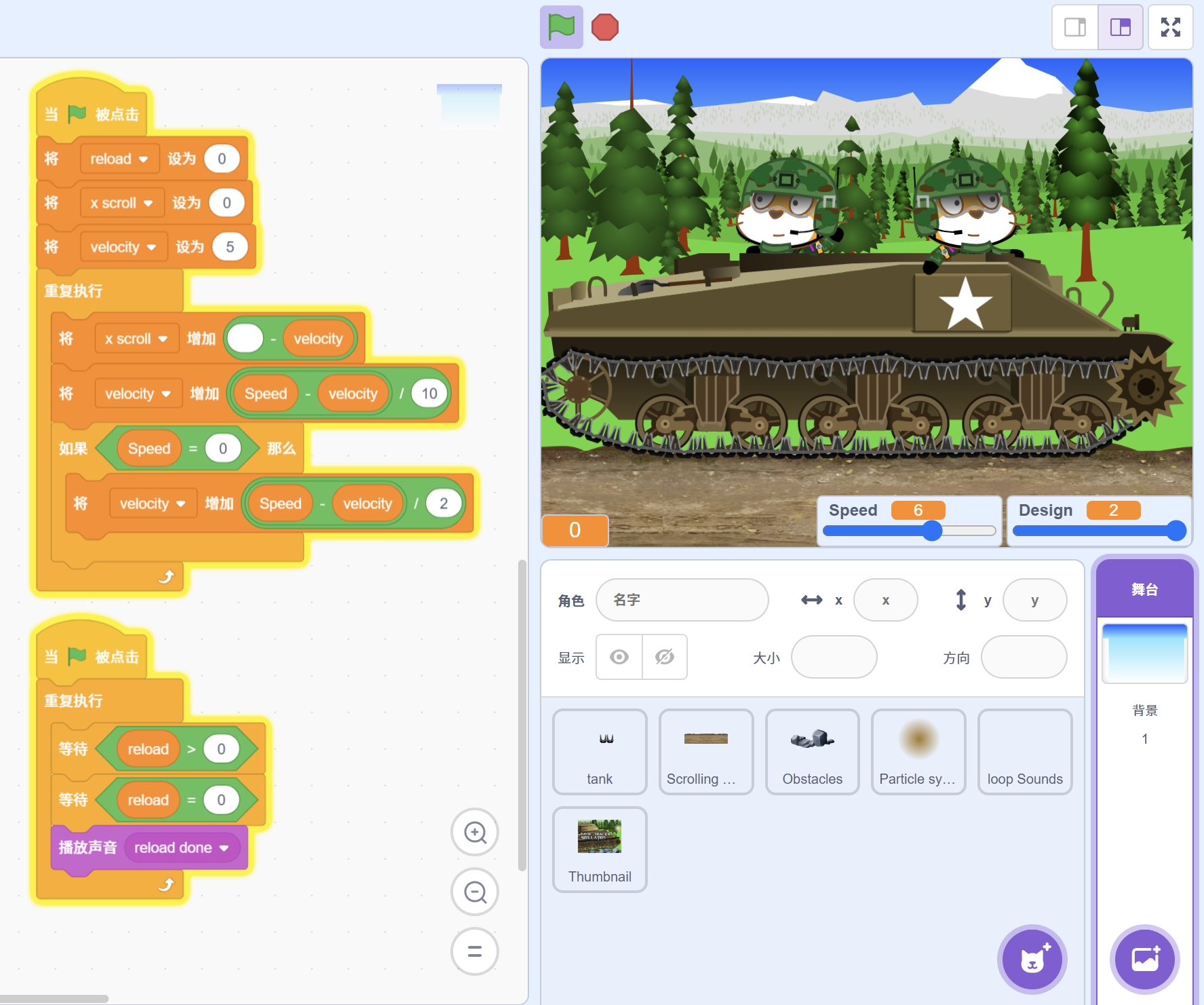Screen dimensions: 1204x1005
Task: Select the 舞台 stage panel header
Action: [x=1144, y=589]
